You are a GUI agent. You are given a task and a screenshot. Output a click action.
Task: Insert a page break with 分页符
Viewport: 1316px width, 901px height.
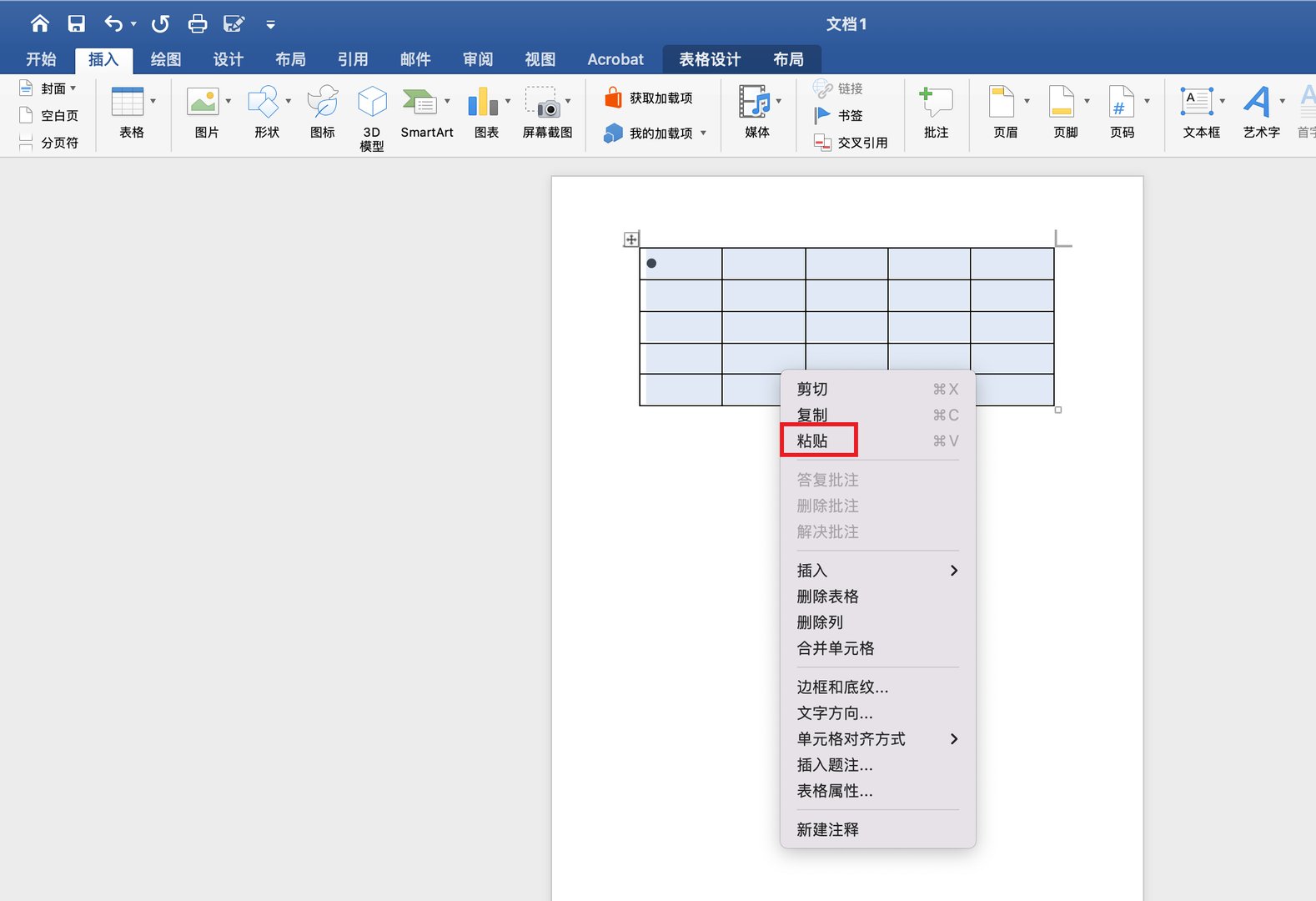tap(48, 143)
